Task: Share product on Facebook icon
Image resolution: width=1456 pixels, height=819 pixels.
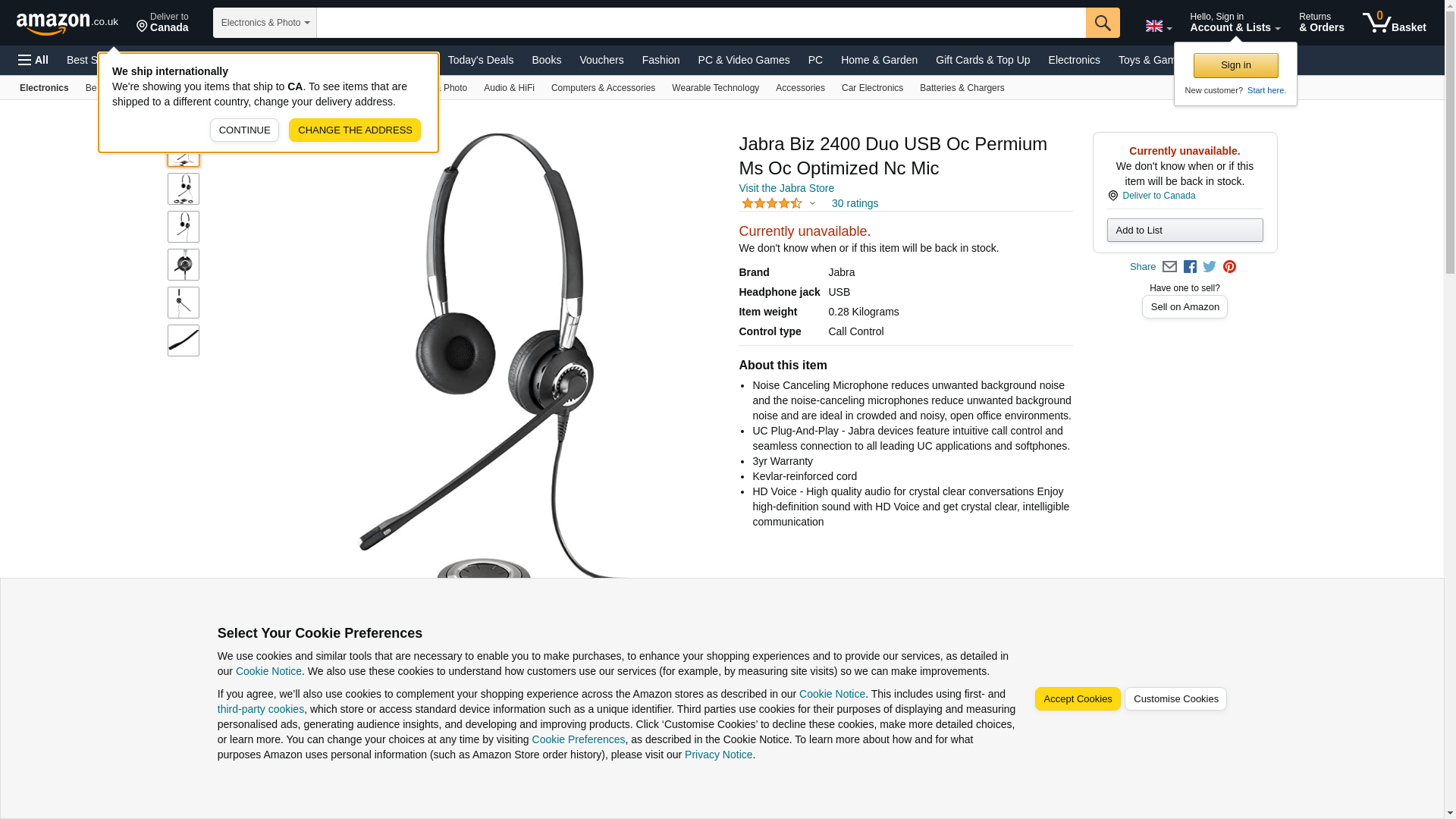Action: tap(1190, 267)
